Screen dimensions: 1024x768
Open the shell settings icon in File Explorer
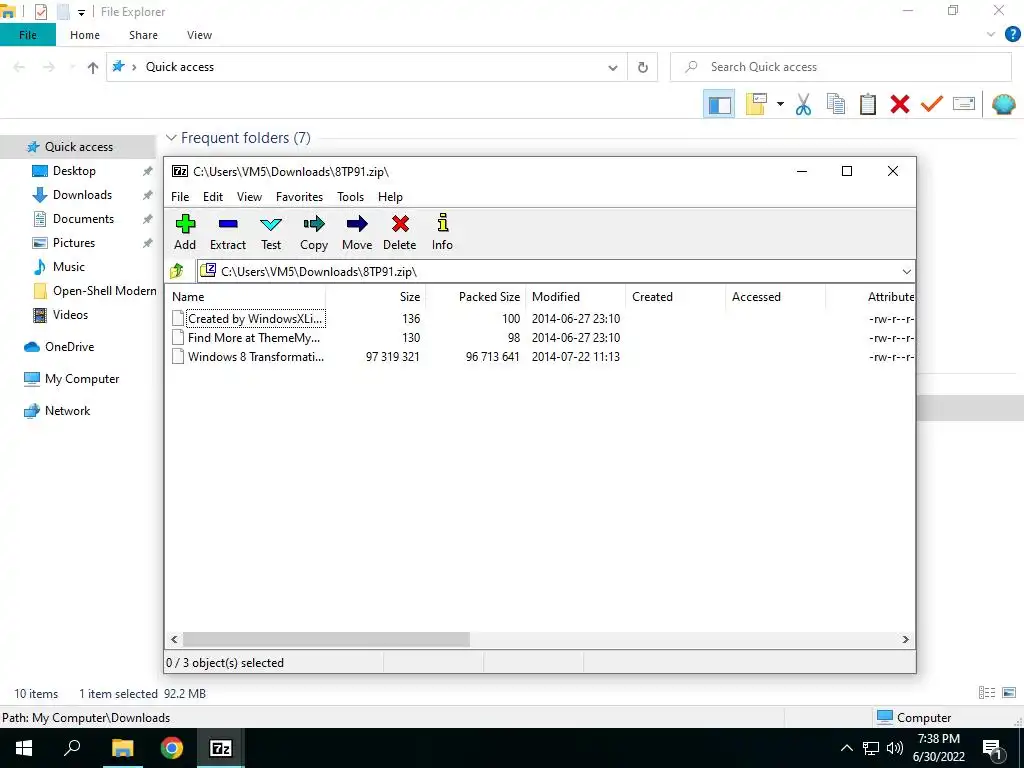(1003, 104)
